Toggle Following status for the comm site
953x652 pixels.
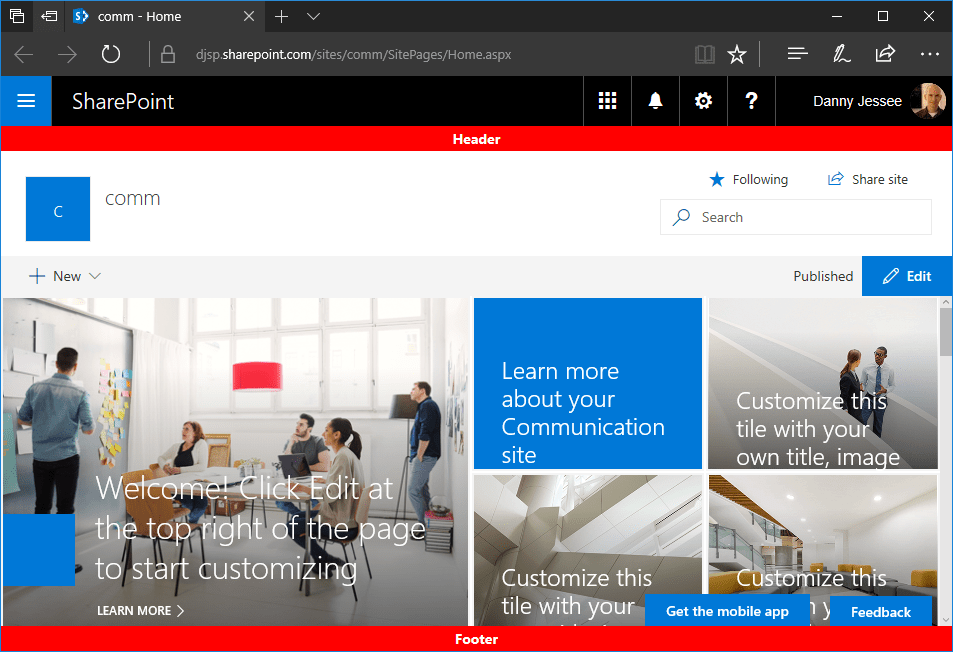click(748, 179)
